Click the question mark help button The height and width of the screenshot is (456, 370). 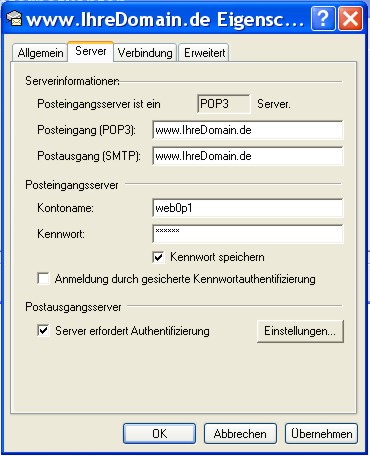click(x=323, y=19)
